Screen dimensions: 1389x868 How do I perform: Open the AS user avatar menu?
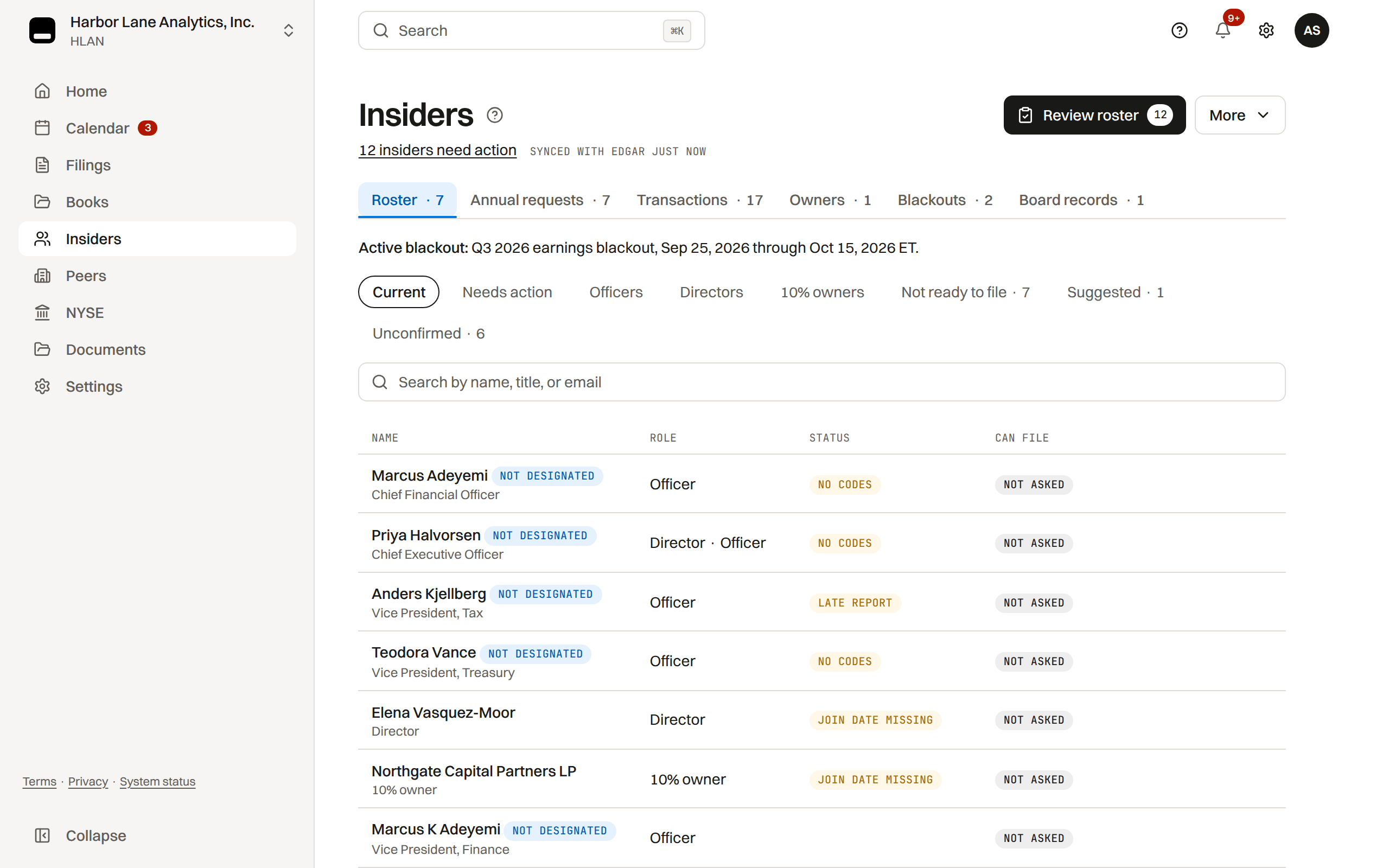coord(1311,30)
